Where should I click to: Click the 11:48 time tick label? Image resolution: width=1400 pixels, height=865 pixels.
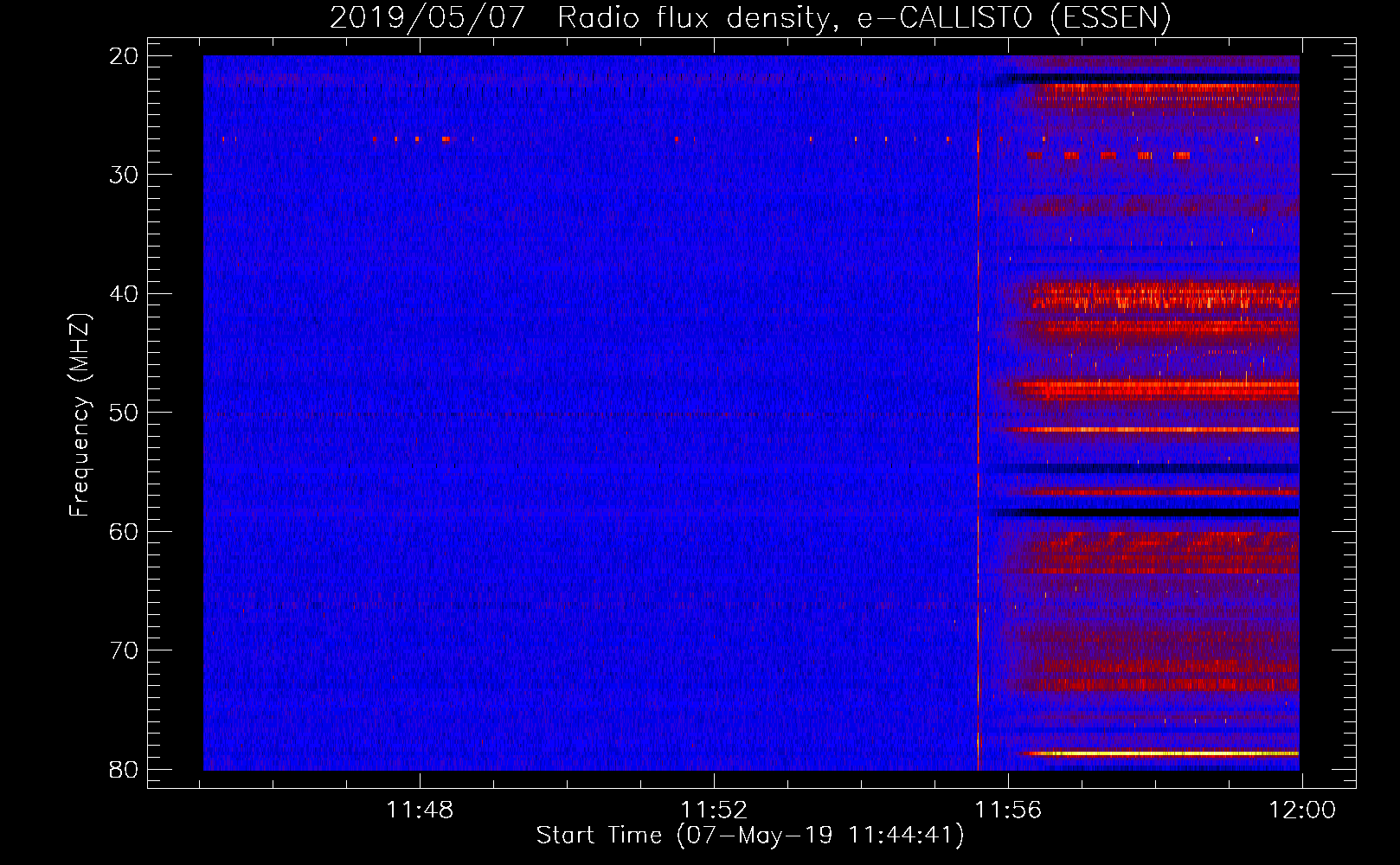420,811
